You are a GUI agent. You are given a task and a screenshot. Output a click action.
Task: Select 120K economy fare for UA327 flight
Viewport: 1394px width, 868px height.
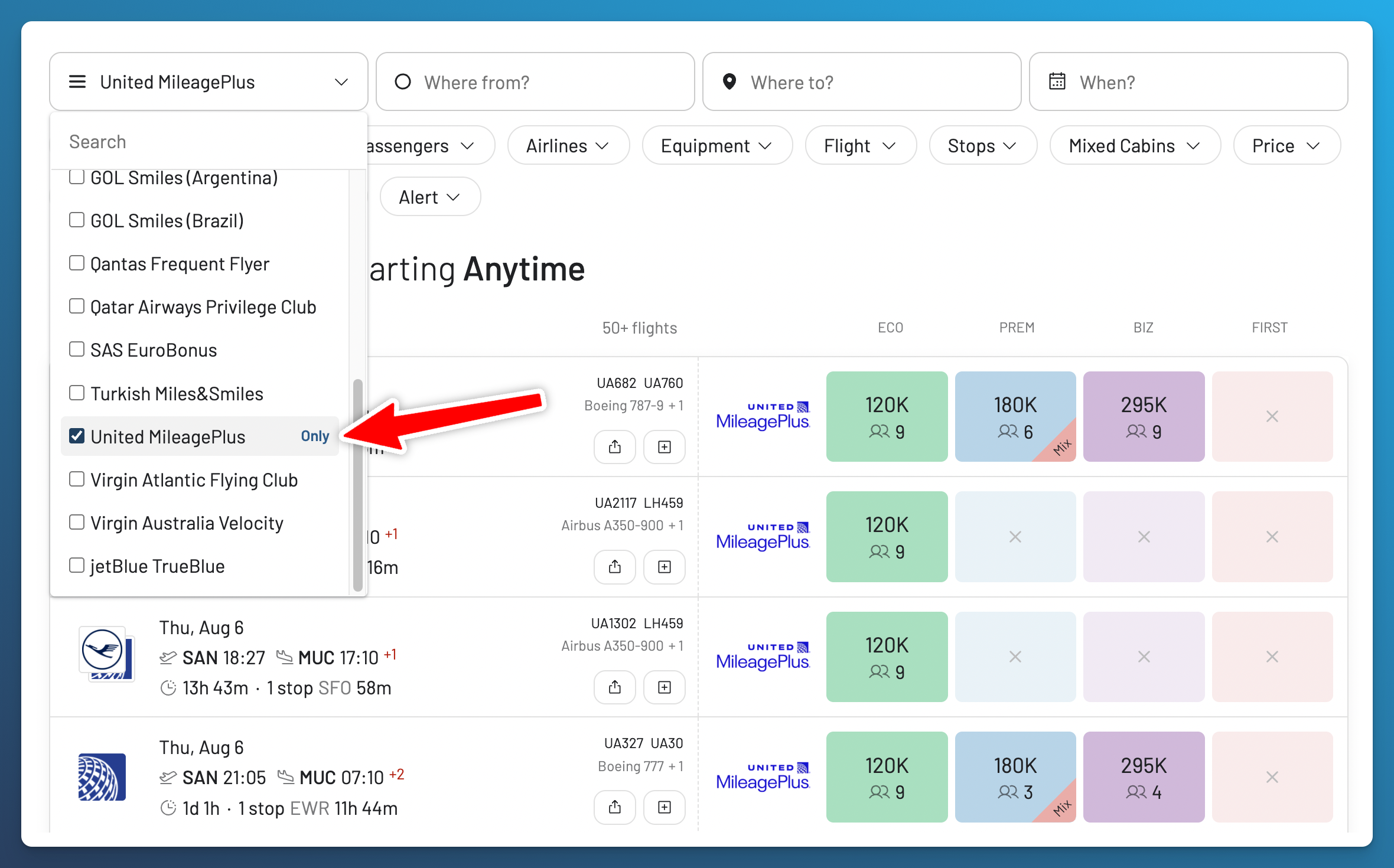pos(887,777)
